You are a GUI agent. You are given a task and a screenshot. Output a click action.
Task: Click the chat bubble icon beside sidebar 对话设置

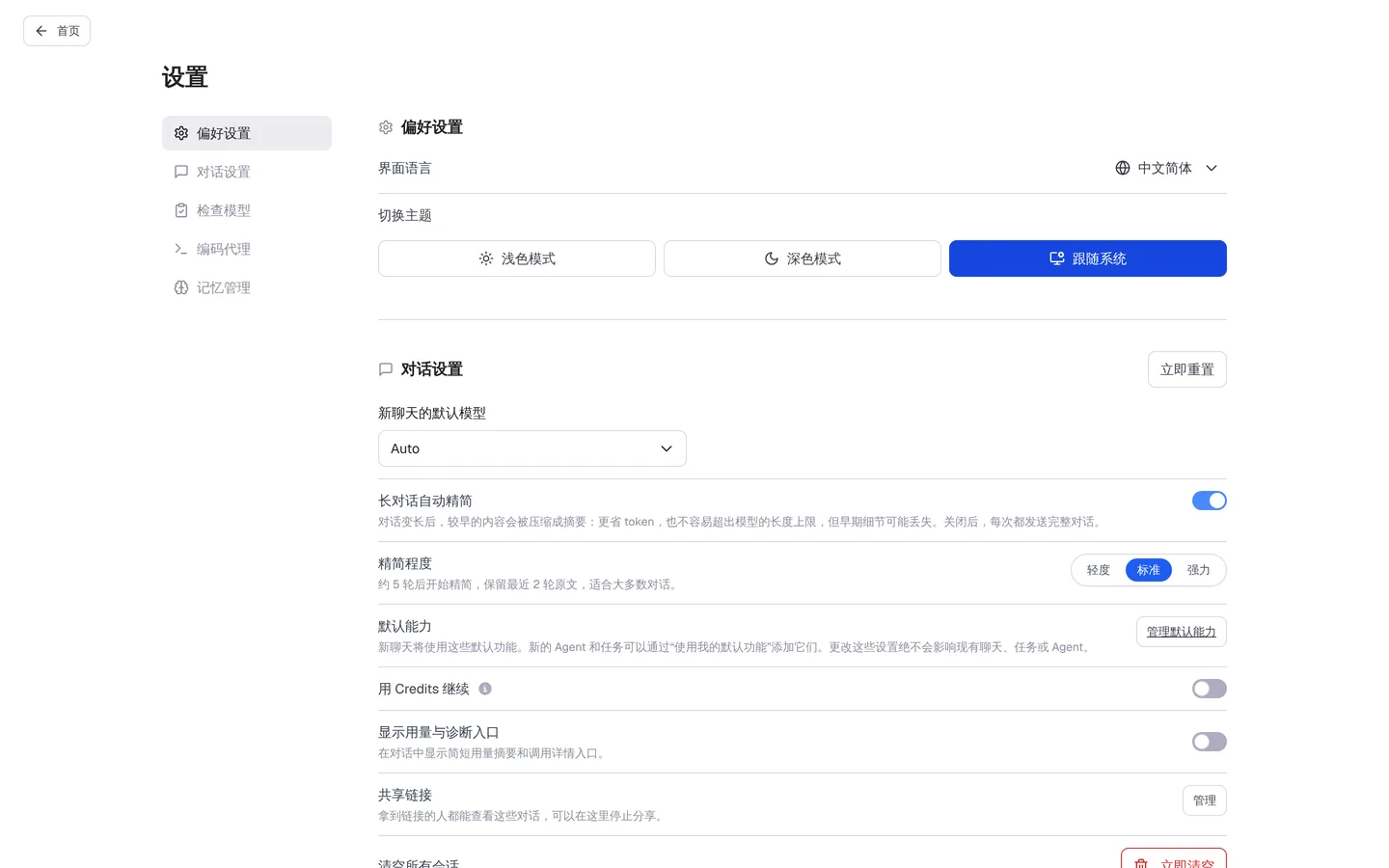181,172
